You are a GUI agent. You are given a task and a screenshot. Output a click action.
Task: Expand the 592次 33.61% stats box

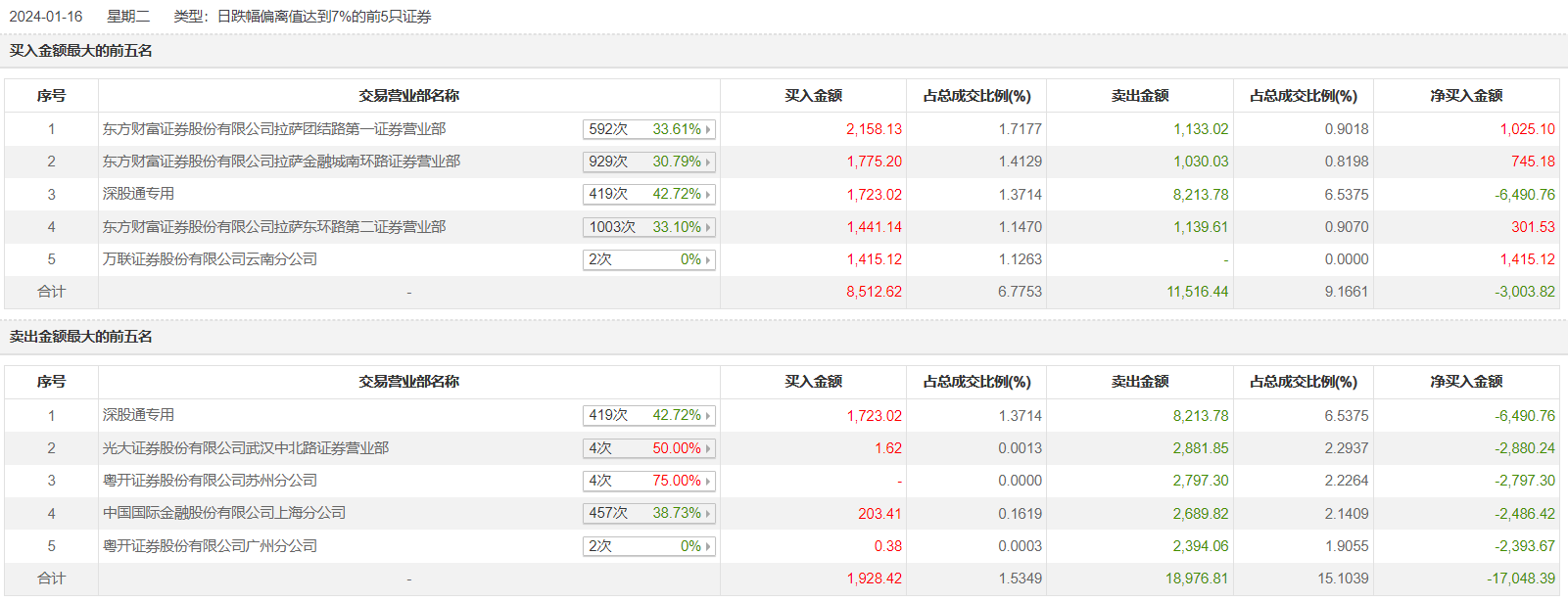tap(648, 129)
